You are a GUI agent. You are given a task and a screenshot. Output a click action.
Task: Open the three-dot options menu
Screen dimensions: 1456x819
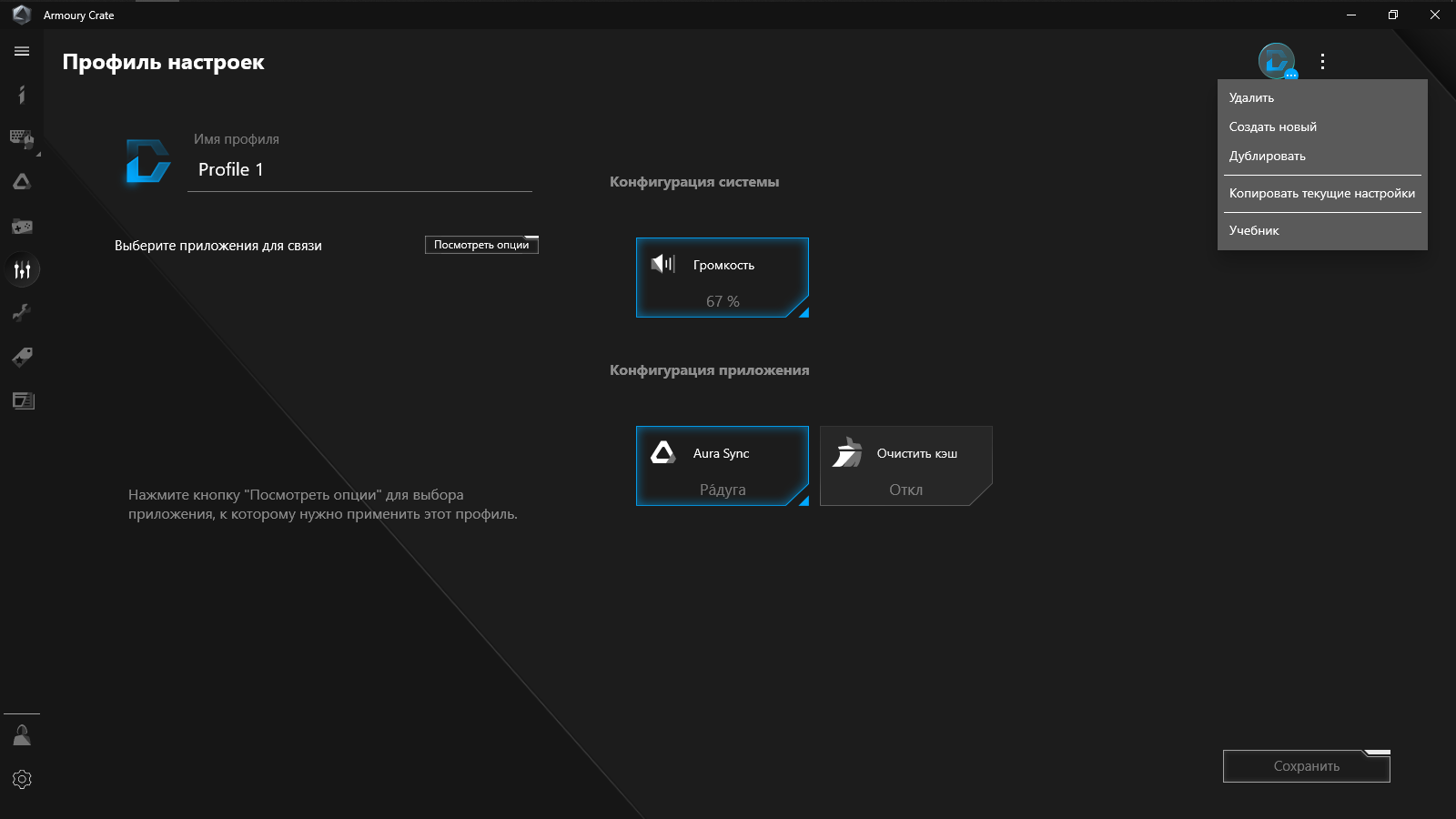(1322, 62)
